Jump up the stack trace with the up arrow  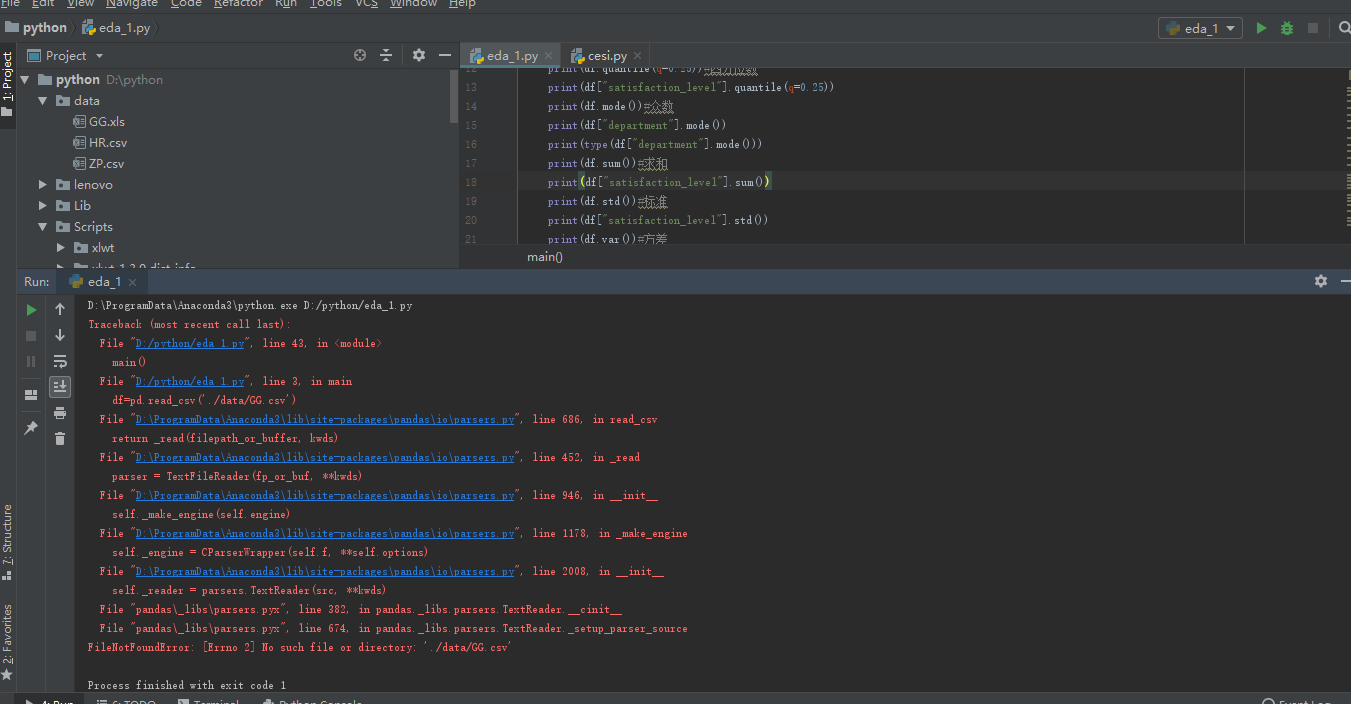[60, 310]
